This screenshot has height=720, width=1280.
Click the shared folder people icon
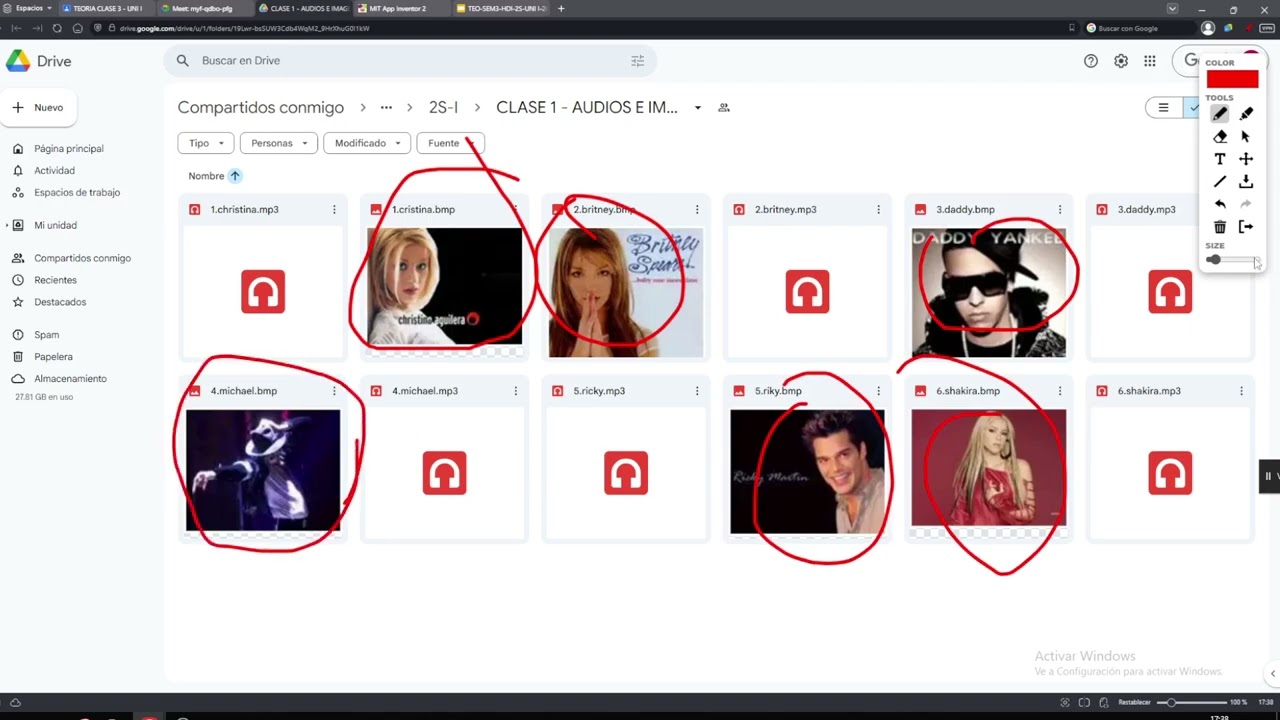pos(725,108)
